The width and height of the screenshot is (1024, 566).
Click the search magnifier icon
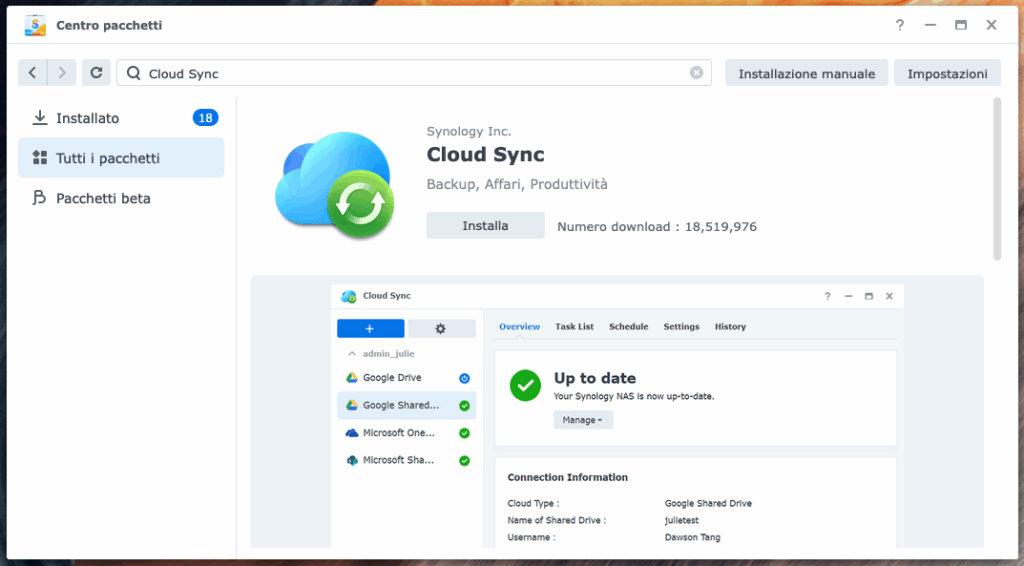click(x=134, y=73)
